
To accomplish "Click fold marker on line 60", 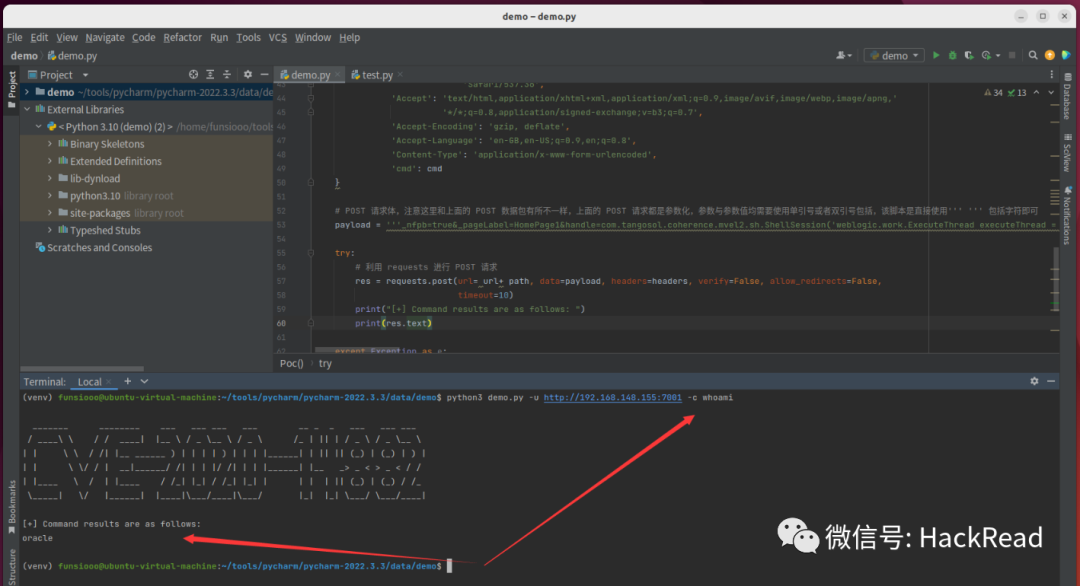I will pyautogui.click(x=311, y=323).
